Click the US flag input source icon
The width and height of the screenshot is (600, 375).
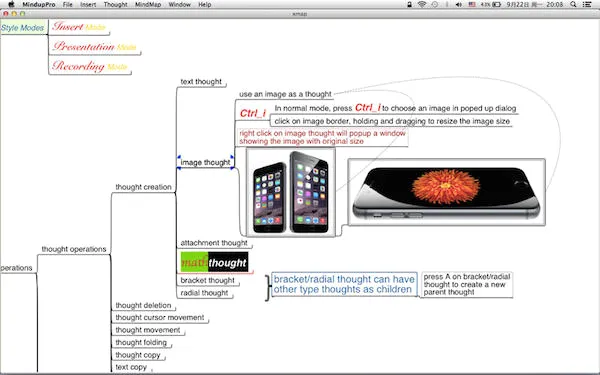pyautogui.click(x=472, y=5)
